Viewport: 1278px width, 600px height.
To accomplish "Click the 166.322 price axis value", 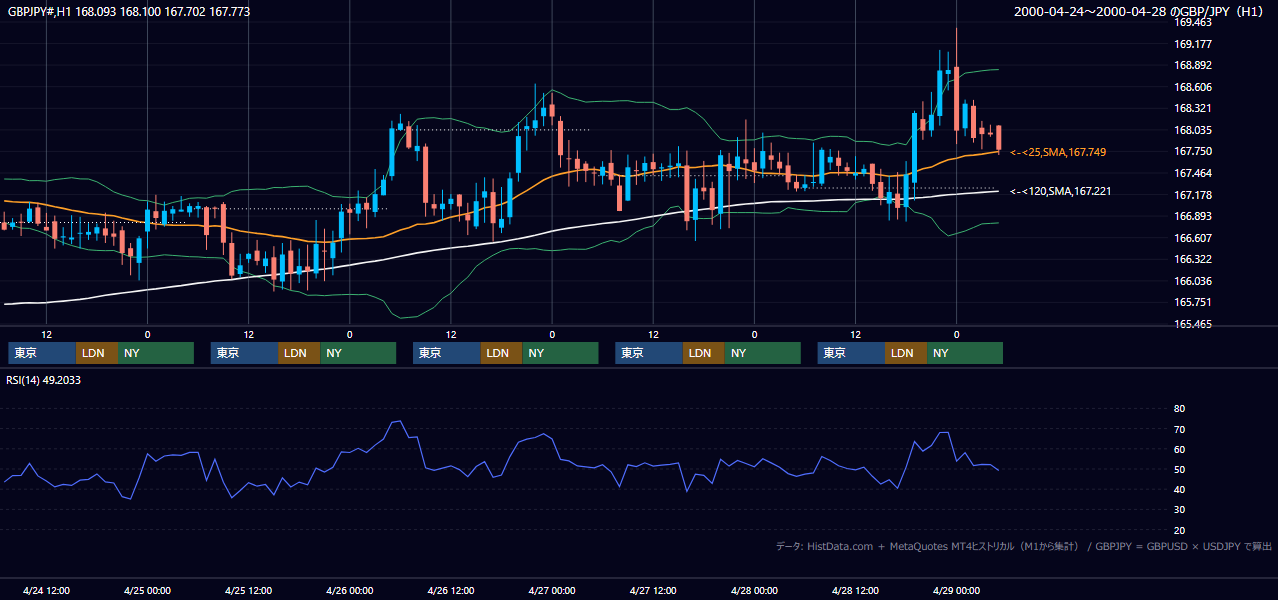I will [1193, 260].
